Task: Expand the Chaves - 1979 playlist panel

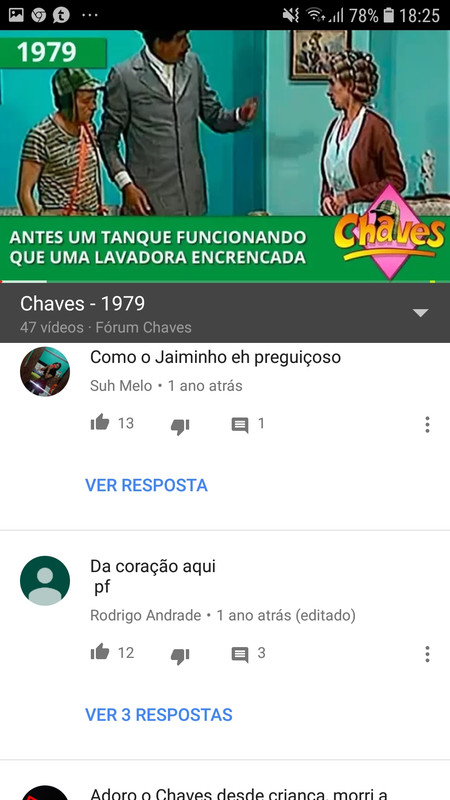Action: pyautogui.click(x=420, y=313)
